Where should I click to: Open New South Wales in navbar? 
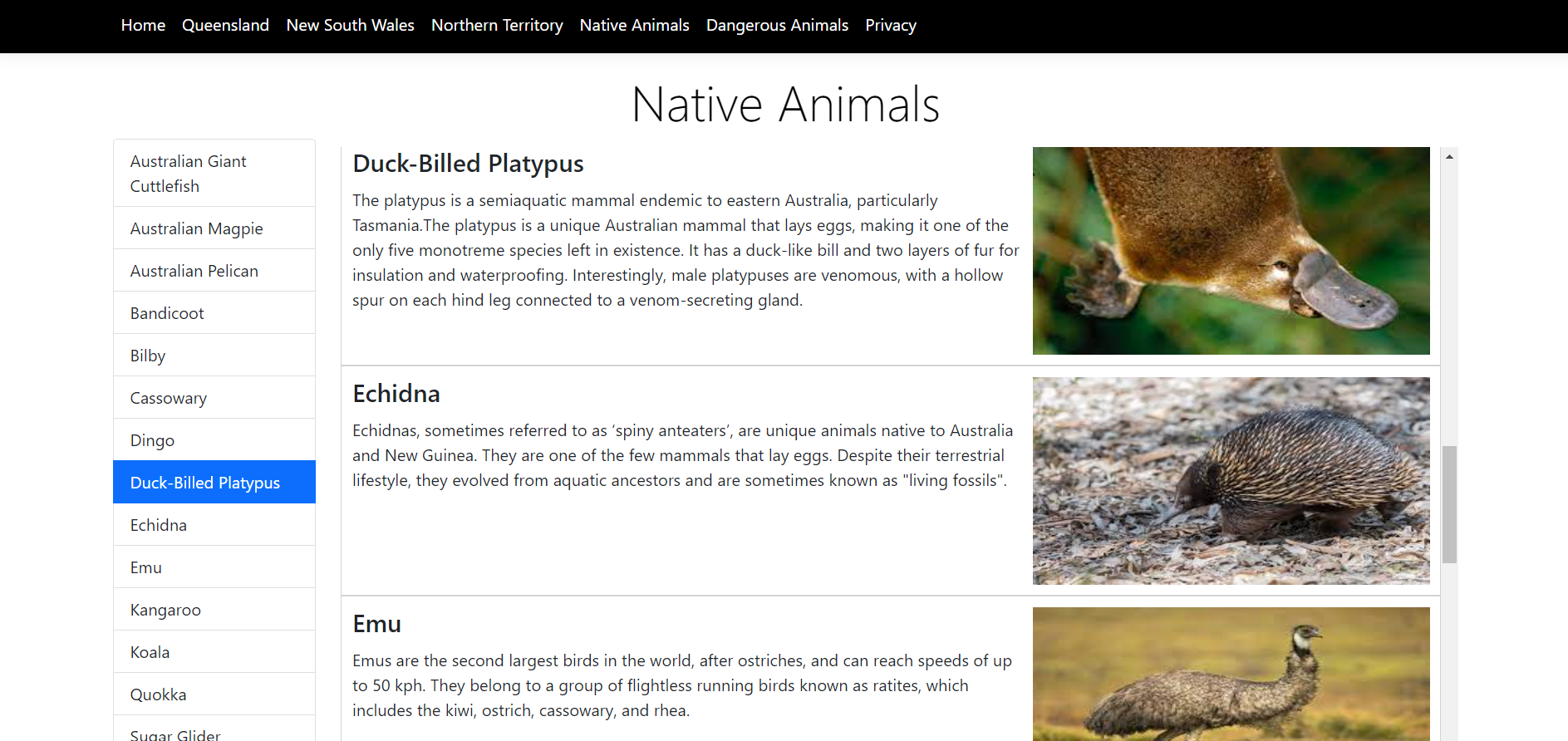coord(350,26)
